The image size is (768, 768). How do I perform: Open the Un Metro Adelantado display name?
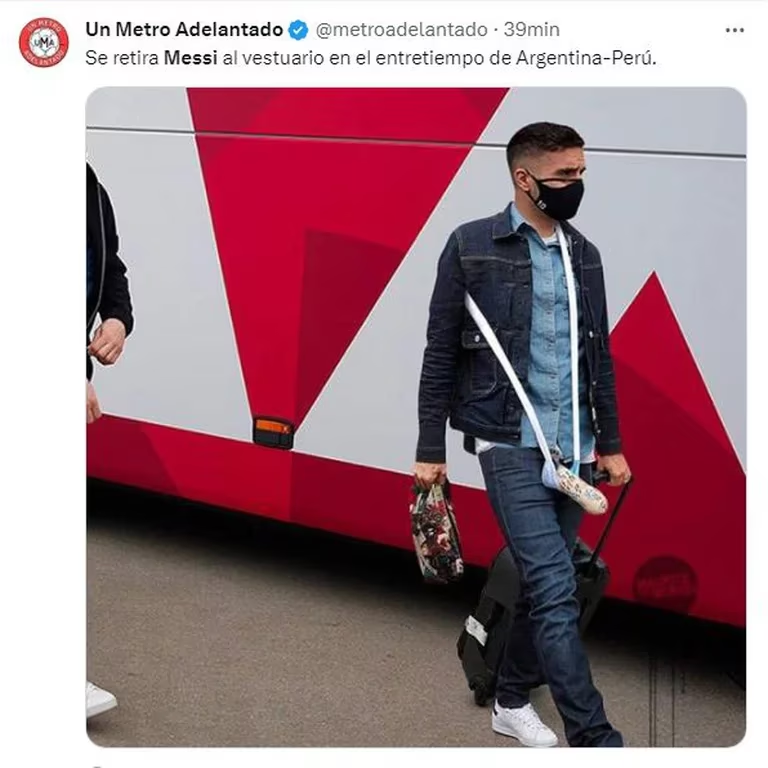pyautogui.click(x=184, y=30)
